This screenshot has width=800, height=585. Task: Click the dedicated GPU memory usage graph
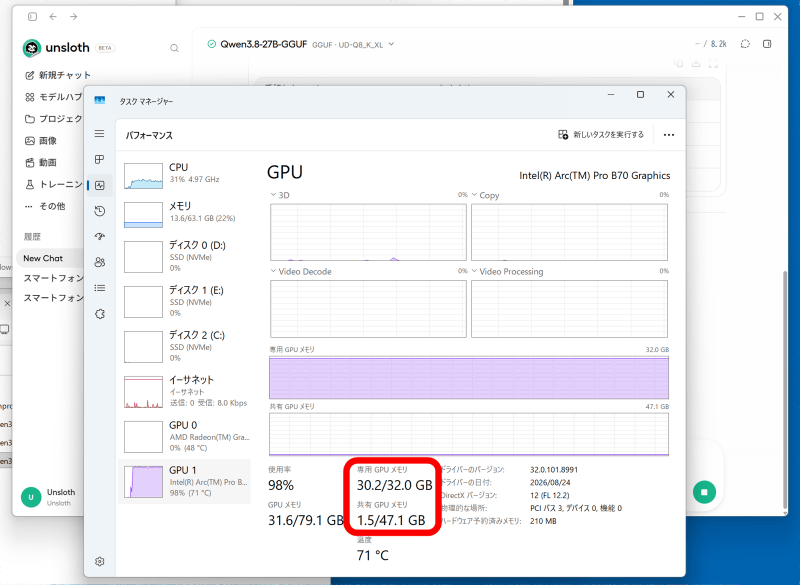click(x=469, y=378)
